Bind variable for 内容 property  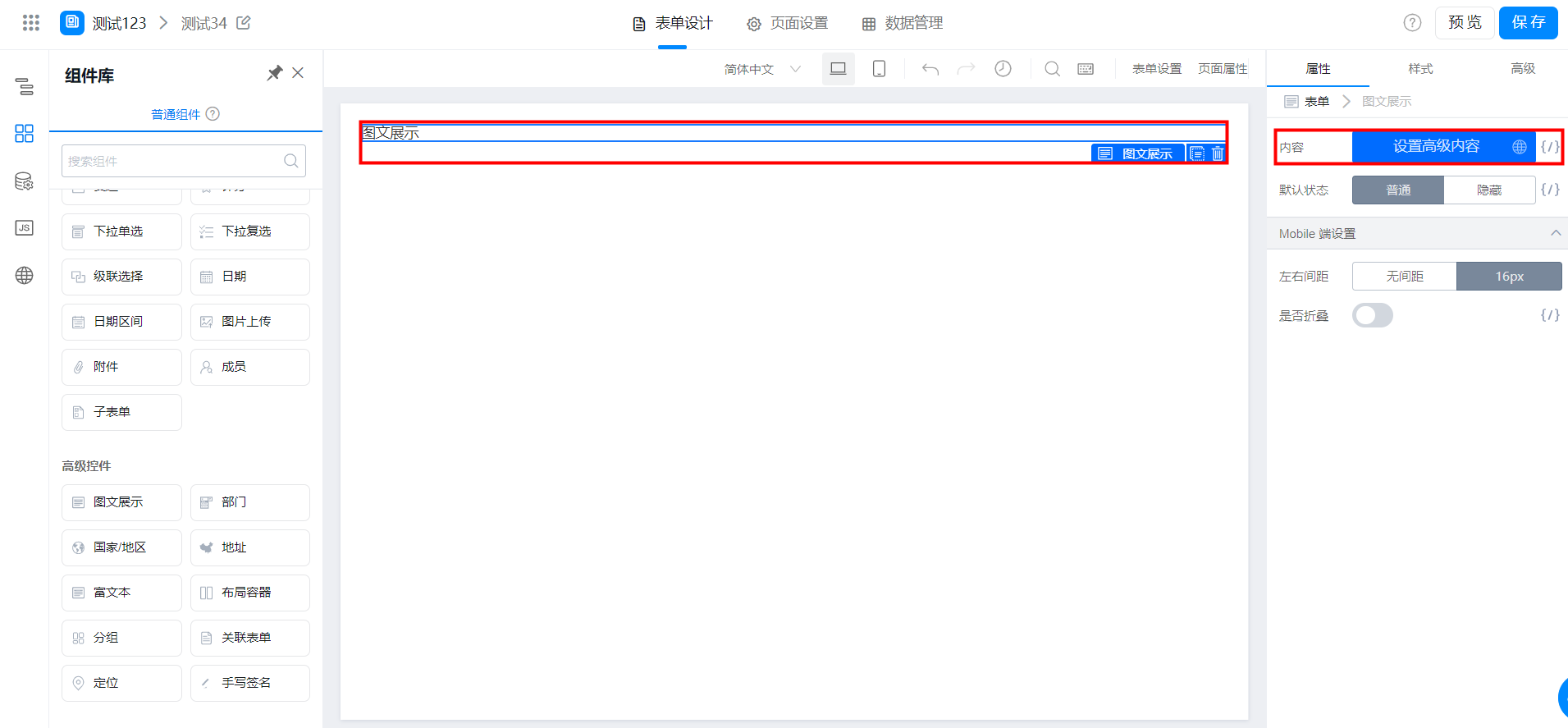click(x=1550, y=147)
